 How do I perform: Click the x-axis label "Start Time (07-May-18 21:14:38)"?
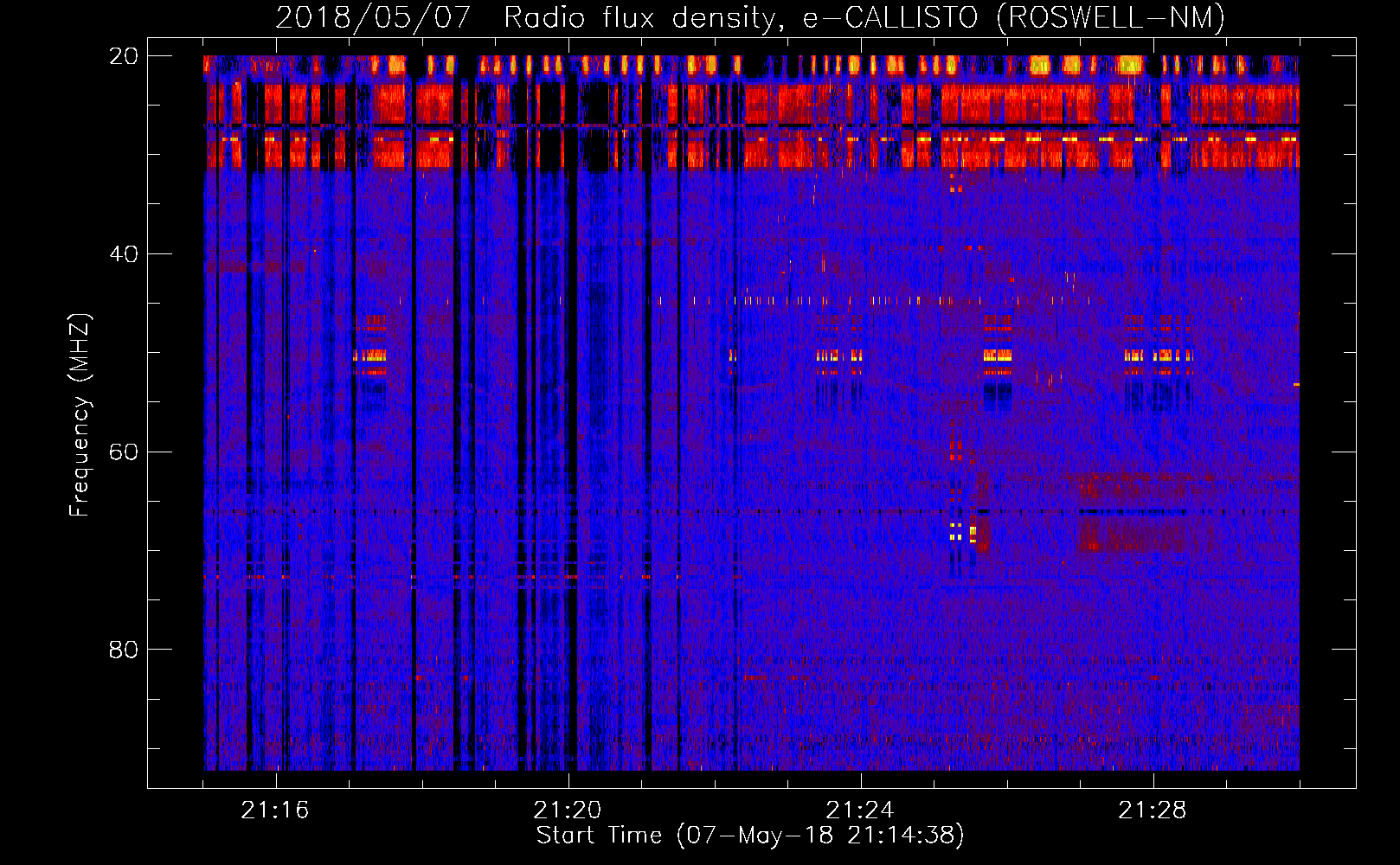pos(750,836)
